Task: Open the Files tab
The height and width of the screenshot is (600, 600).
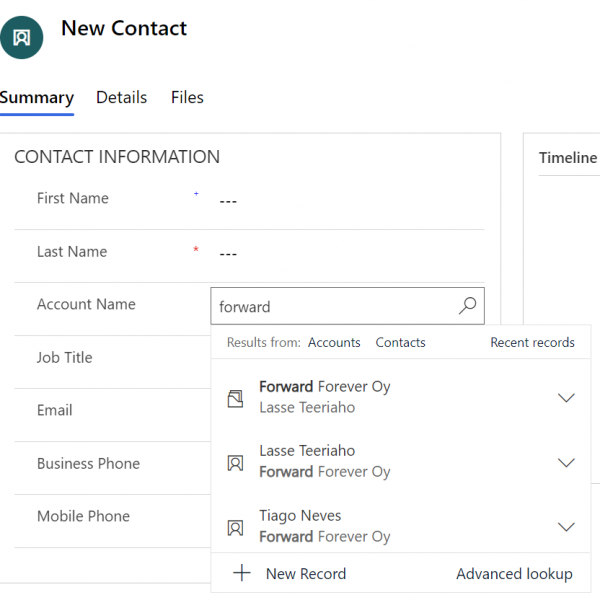Action: pos(187,98)
